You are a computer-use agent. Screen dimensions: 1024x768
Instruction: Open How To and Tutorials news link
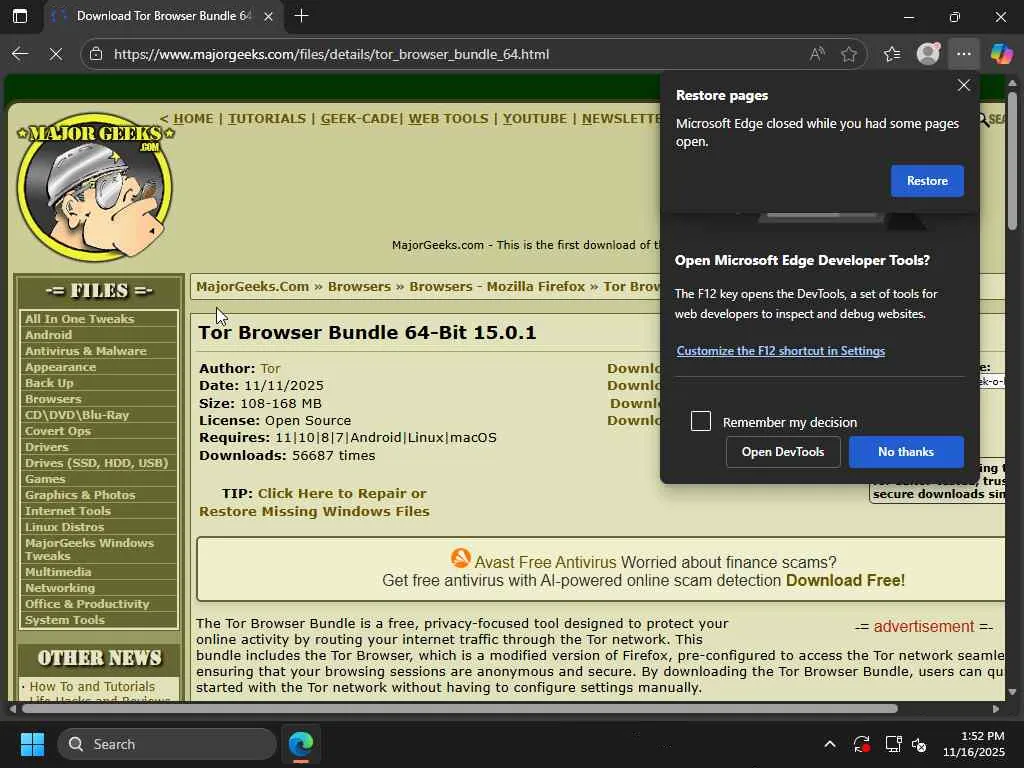[92, 686]
